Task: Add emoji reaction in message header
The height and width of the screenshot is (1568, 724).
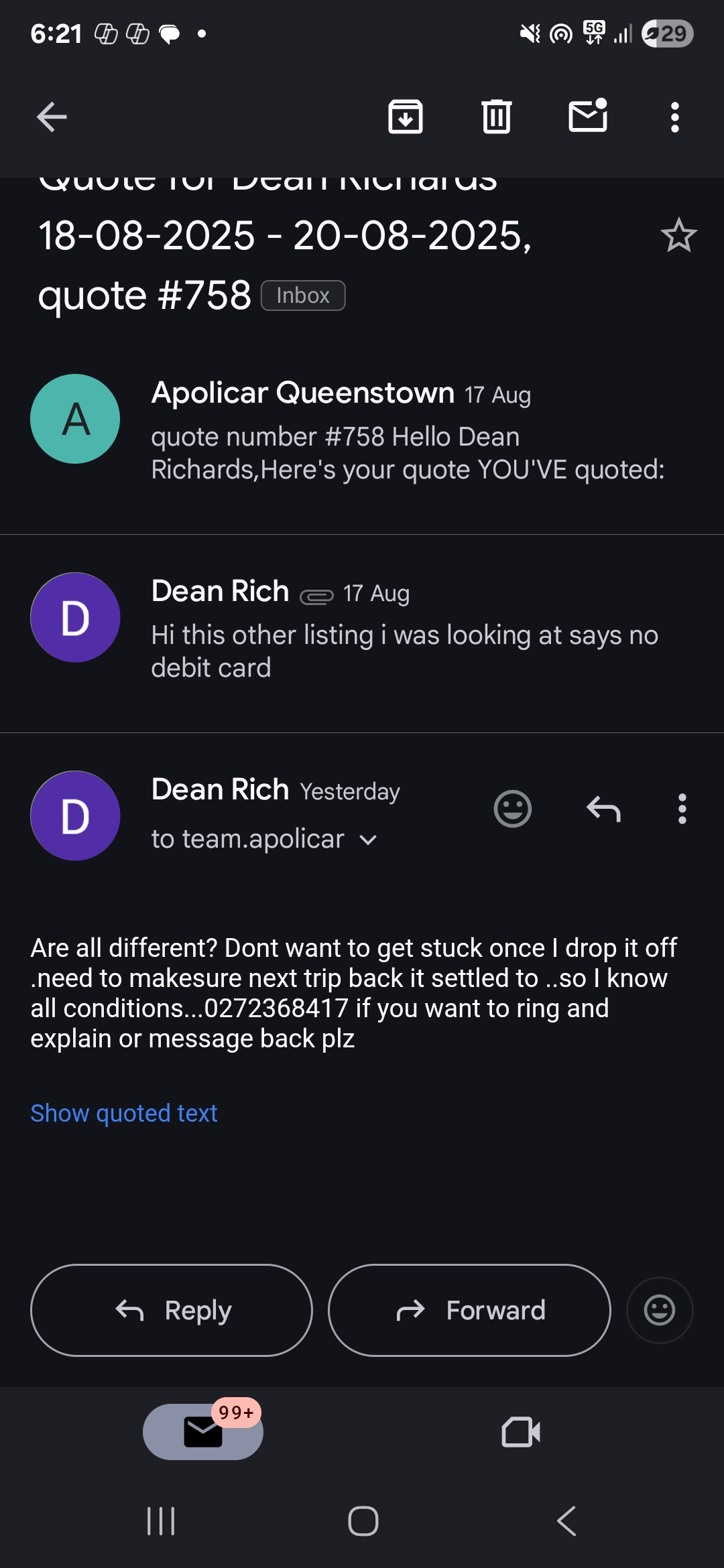Action: pos(513,809)
